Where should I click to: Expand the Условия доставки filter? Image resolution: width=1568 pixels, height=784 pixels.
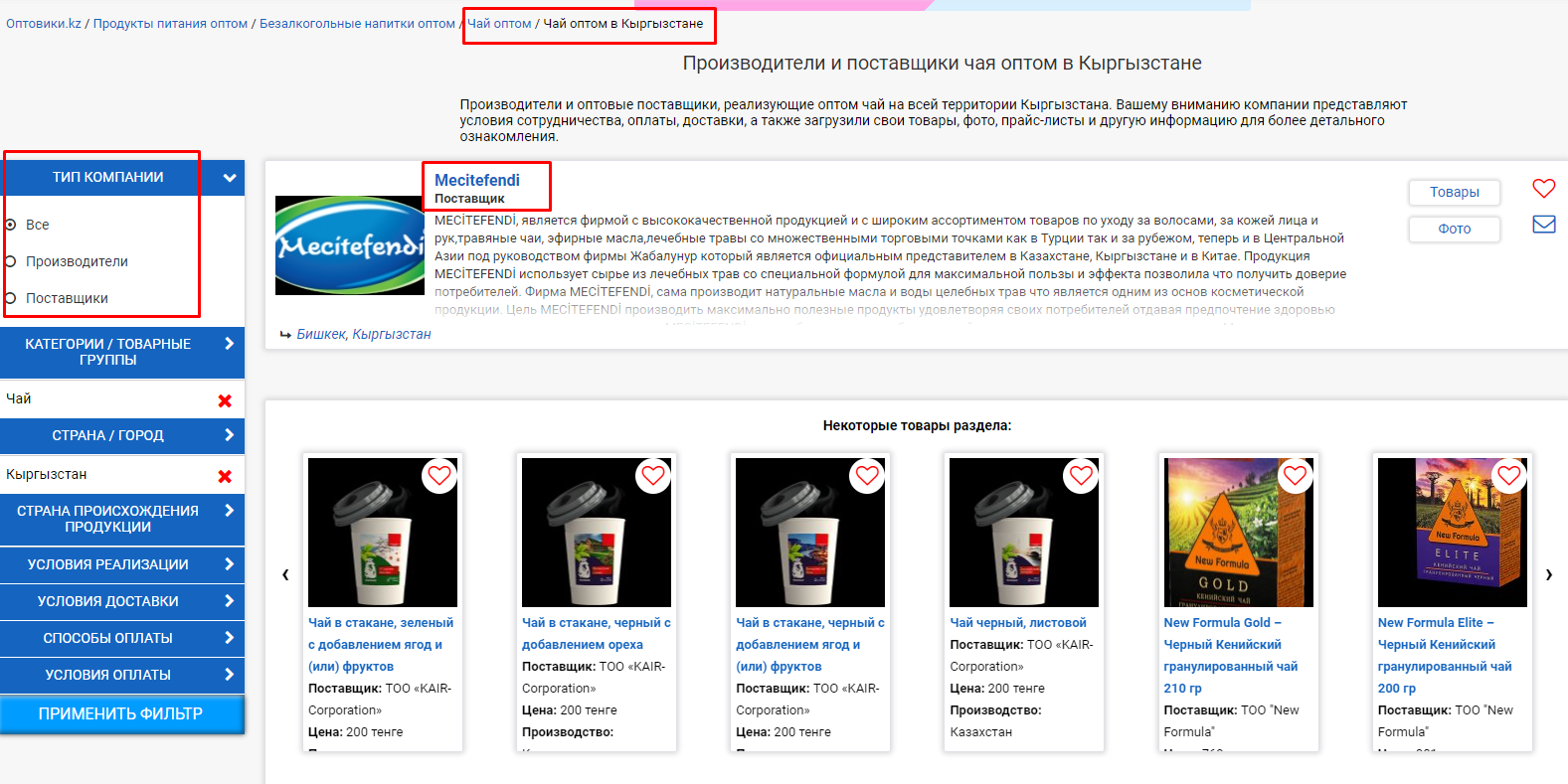pos(122,601)
